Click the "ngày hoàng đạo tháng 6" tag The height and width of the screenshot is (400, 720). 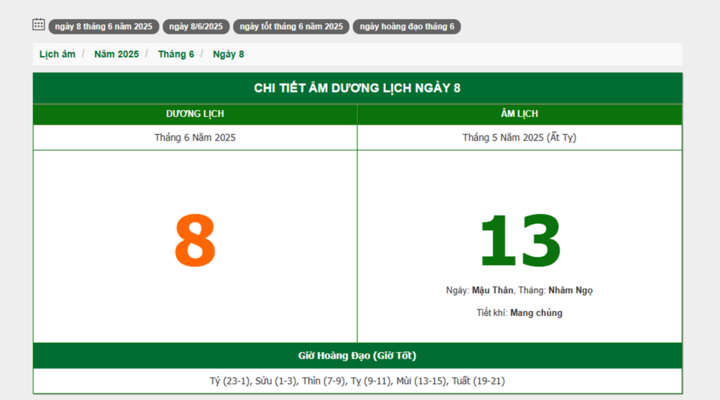coord(406,27)
